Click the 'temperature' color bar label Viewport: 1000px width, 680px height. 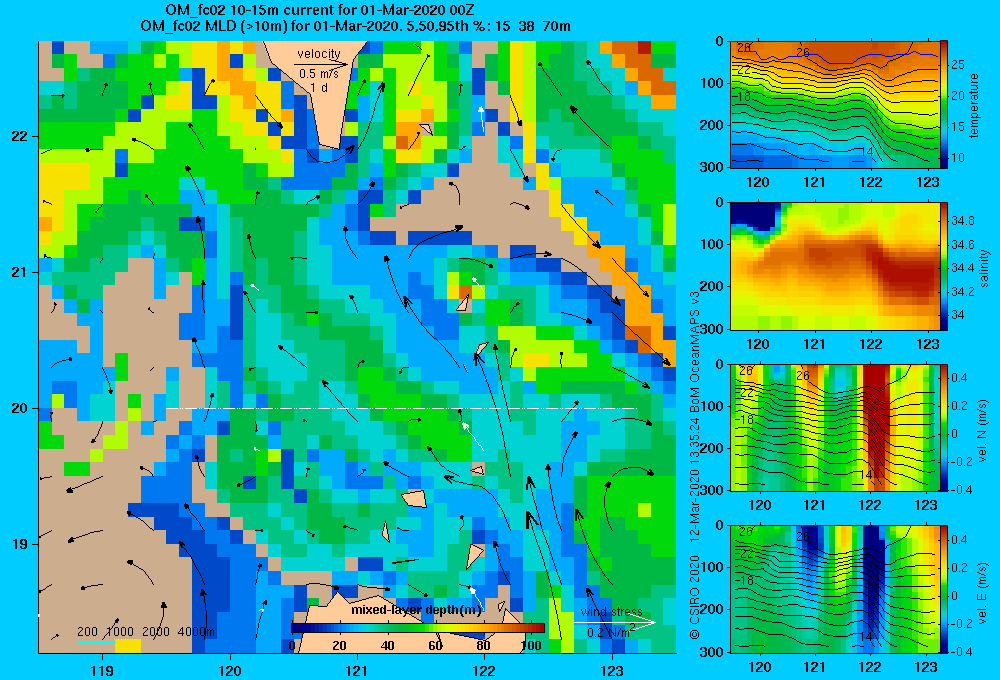(974, 105)
